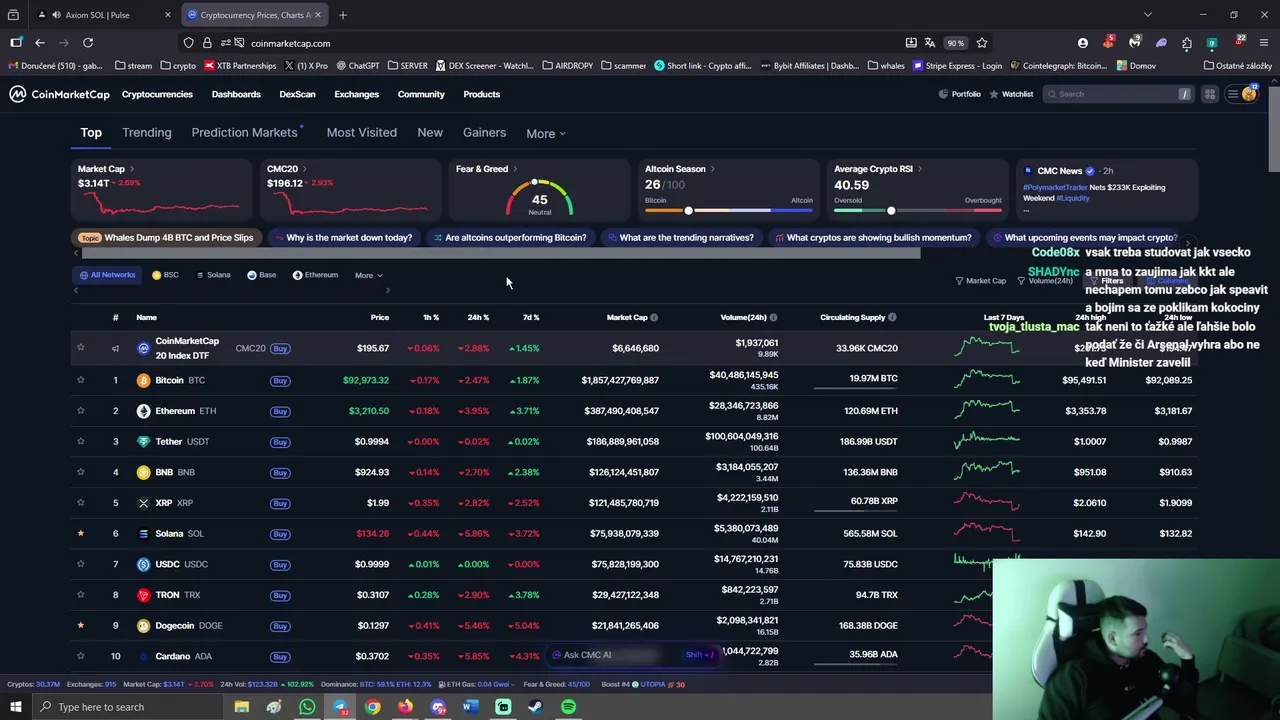Image resolution: width=1280 pixels, height=720 pixels.
Task: Open Whales Dump 4B BTC topic
Action: click(167, 238)
